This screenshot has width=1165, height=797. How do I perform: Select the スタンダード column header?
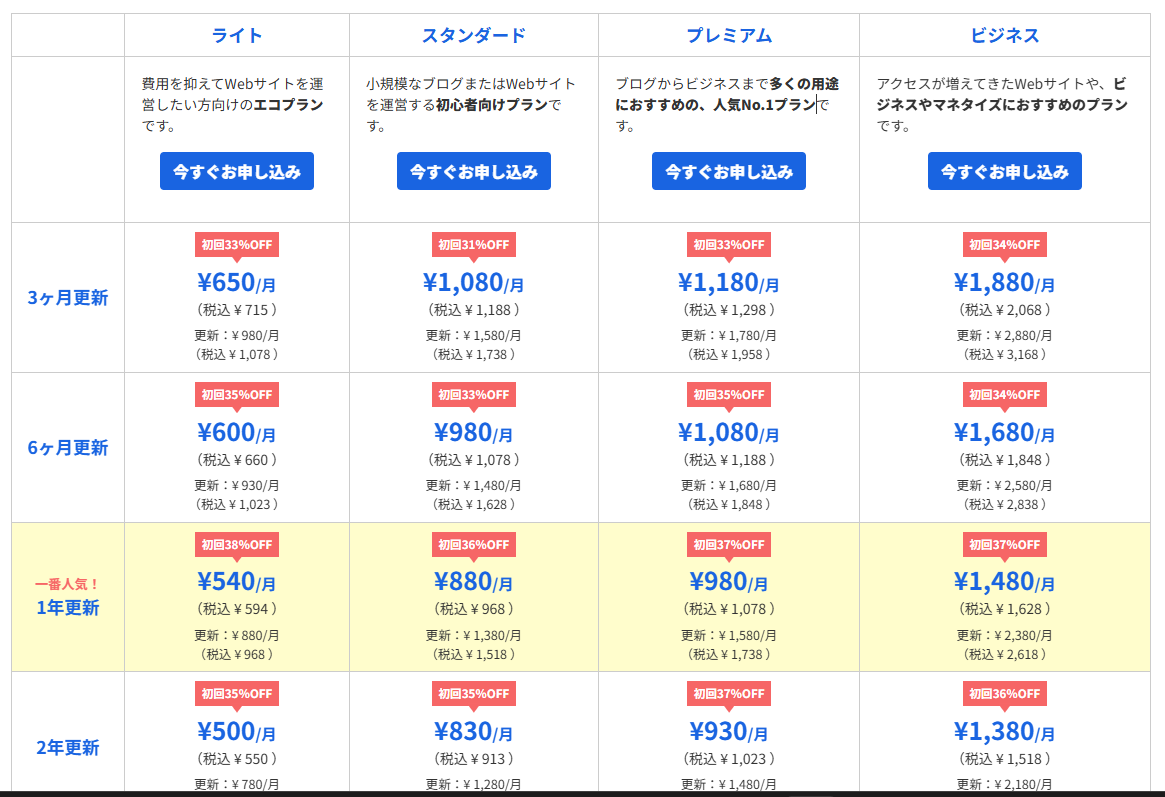474,36
